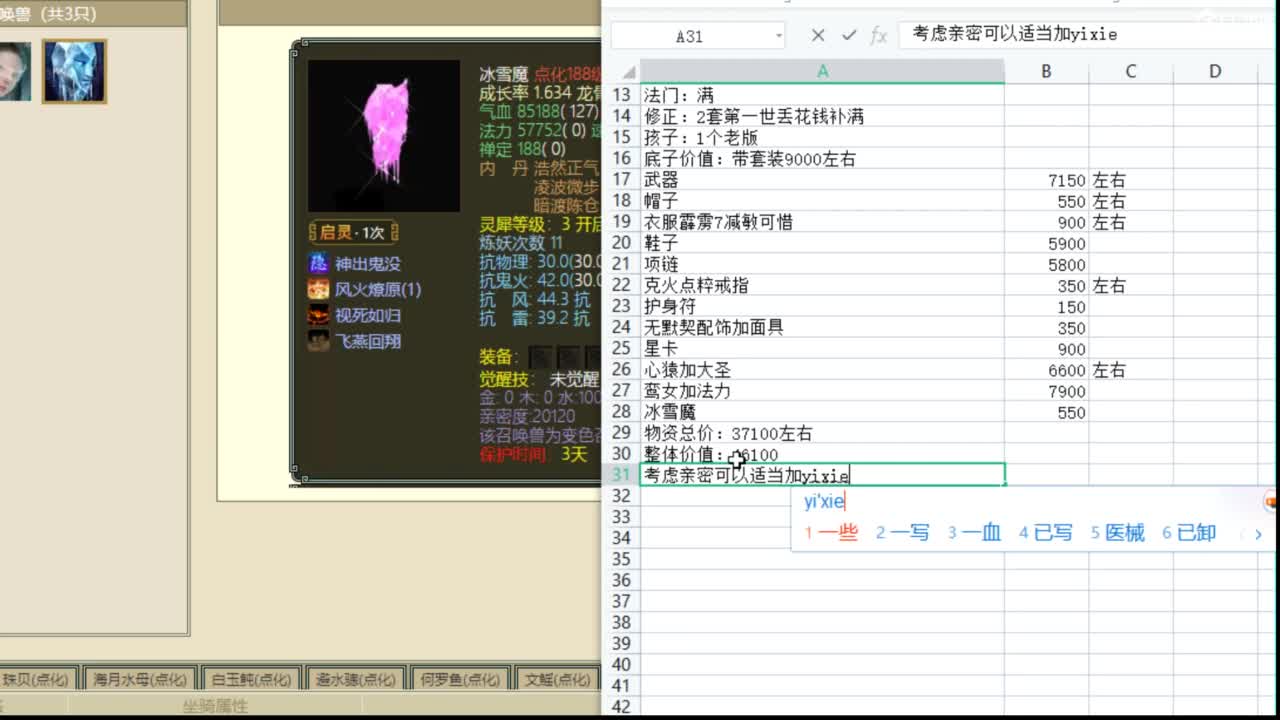
Task: Select column D header
Action: [1215, 71]
